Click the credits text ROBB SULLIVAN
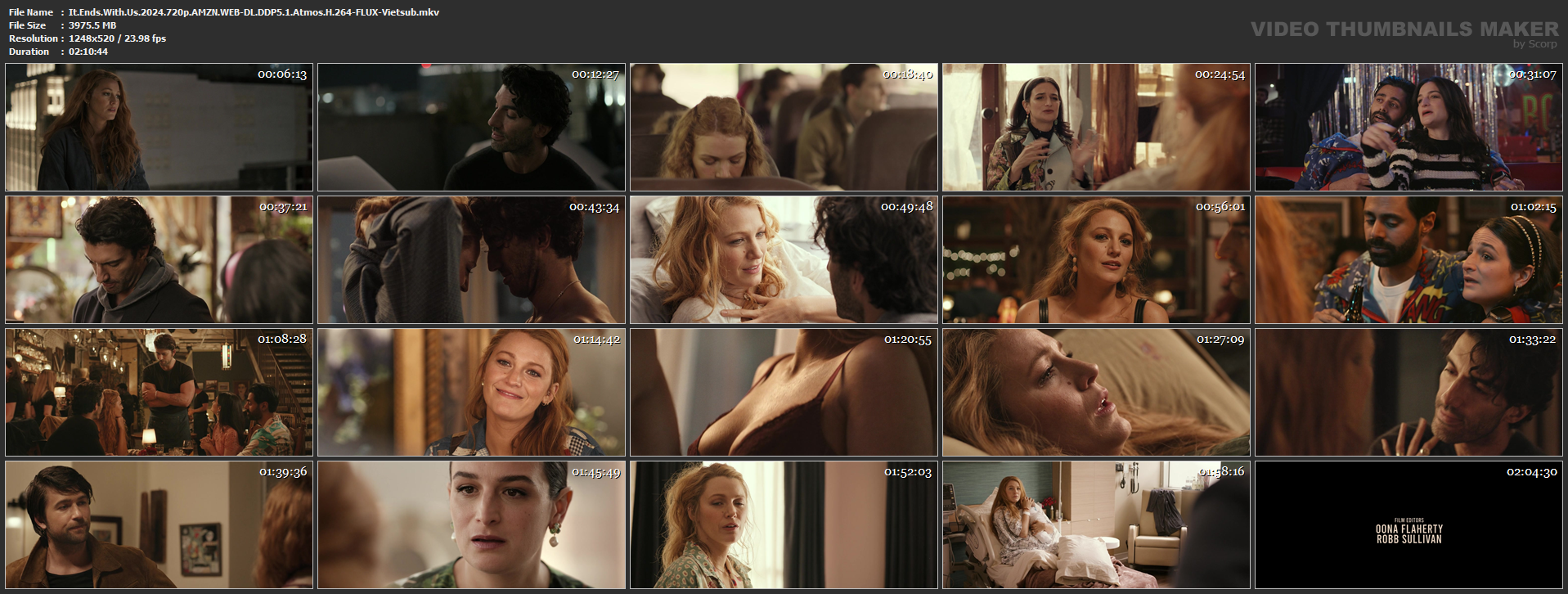Image resolution: width=1568 pixels, height=594 pixels. point(1409,539)
